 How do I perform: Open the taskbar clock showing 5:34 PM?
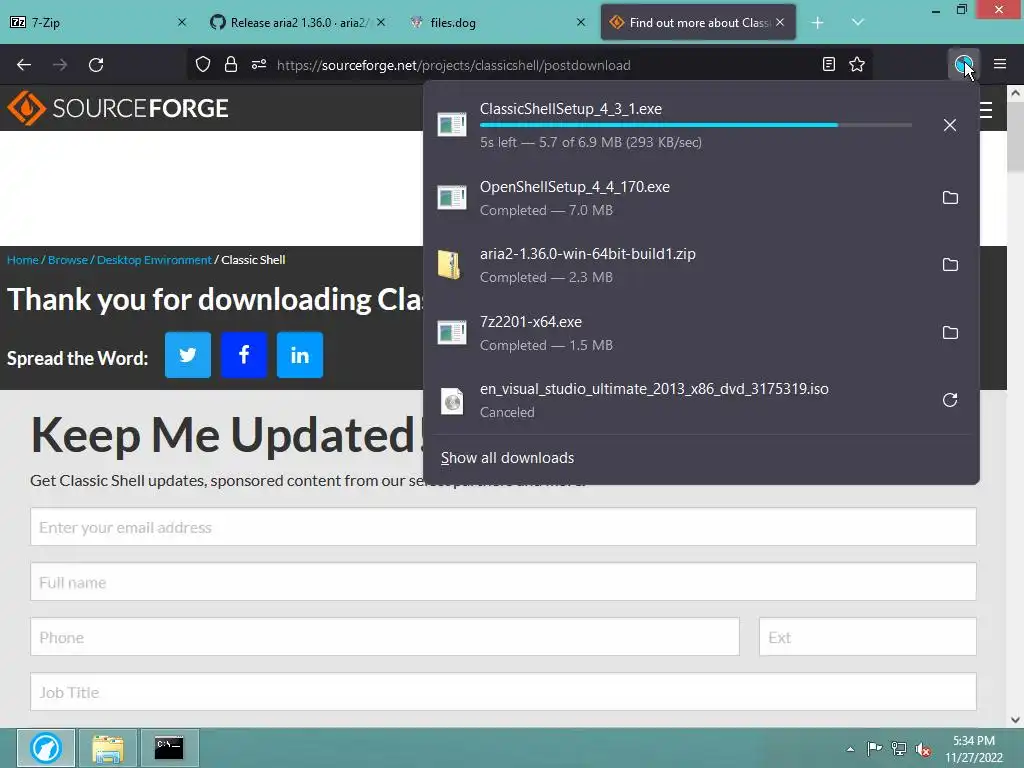pos(974,749)
